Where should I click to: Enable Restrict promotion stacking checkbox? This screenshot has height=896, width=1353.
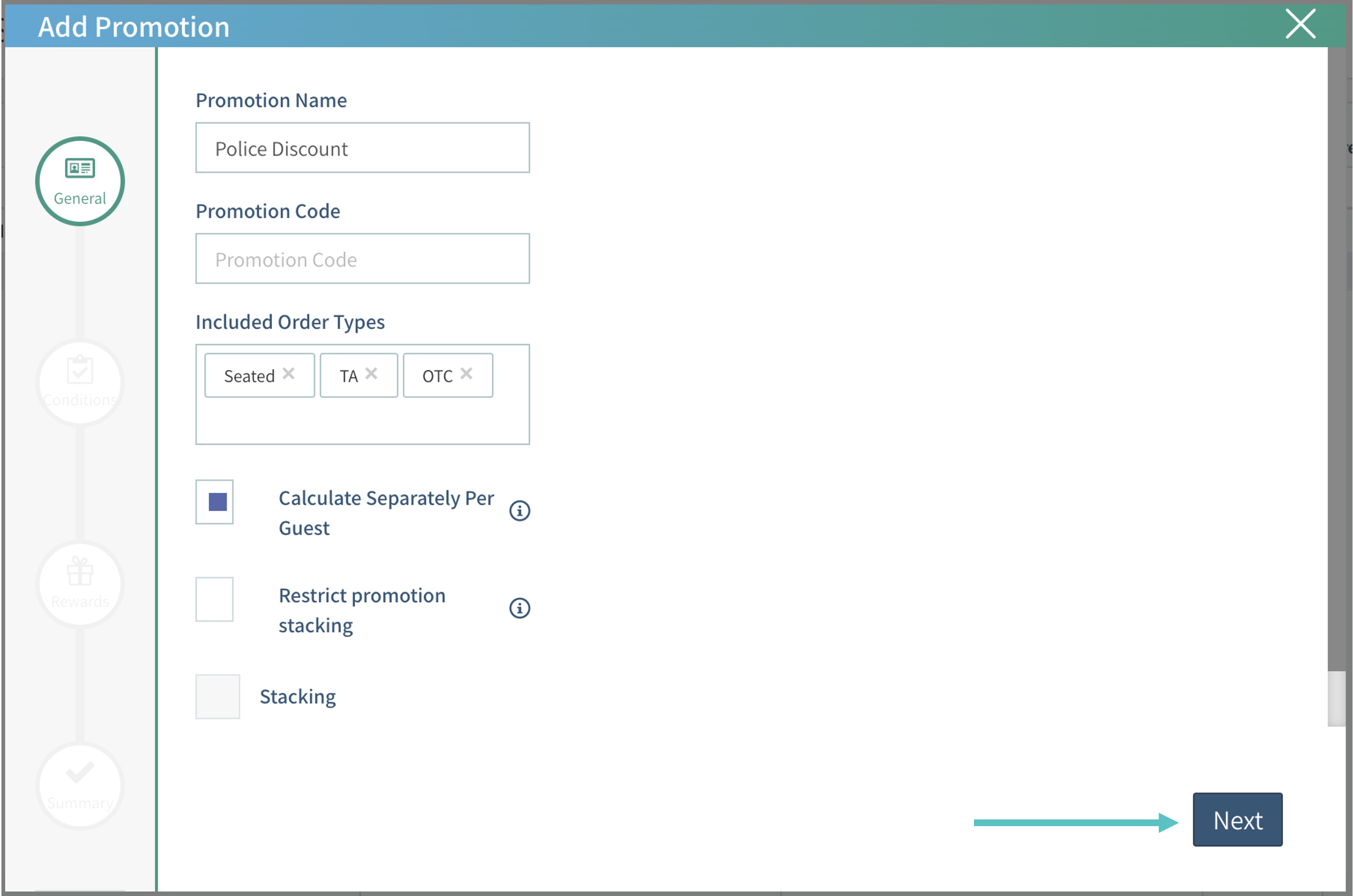(x=215, y=599)
